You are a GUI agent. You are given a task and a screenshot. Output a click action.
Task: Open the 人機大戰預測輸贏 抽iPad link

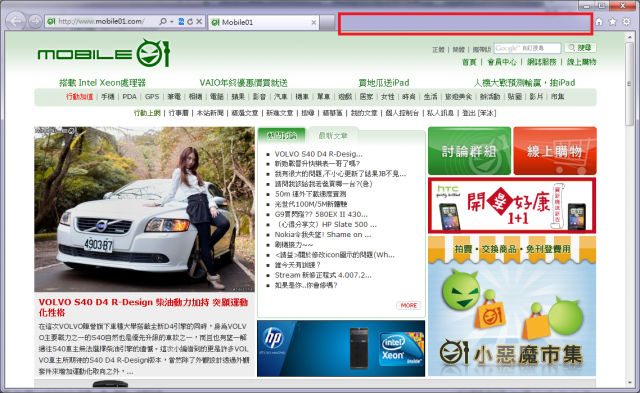tap(524, 83)
